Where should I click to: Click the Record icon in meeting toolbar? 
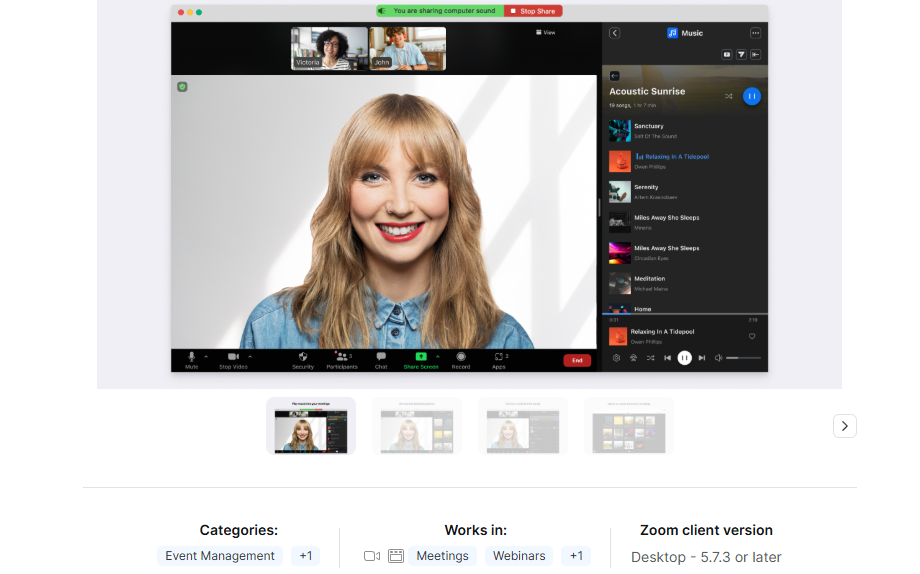tap(461, 357)
